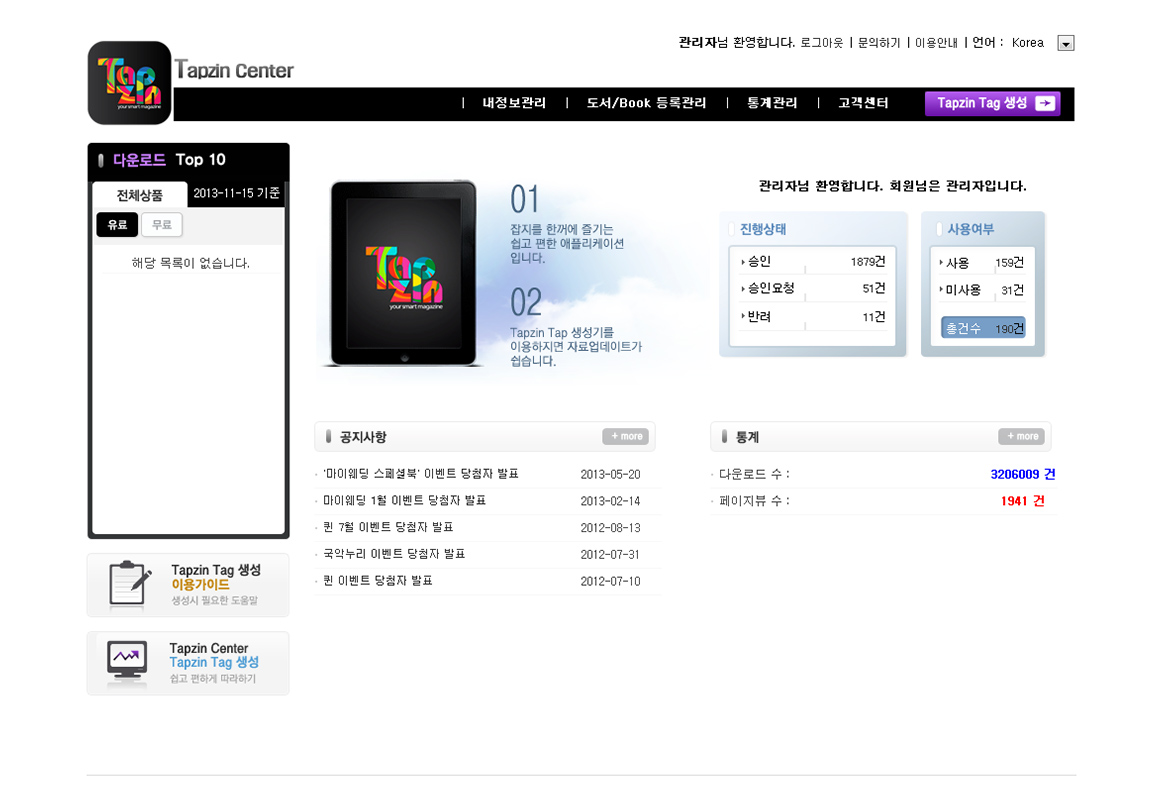Open the 내정보관리 menu

click(514, 103)
